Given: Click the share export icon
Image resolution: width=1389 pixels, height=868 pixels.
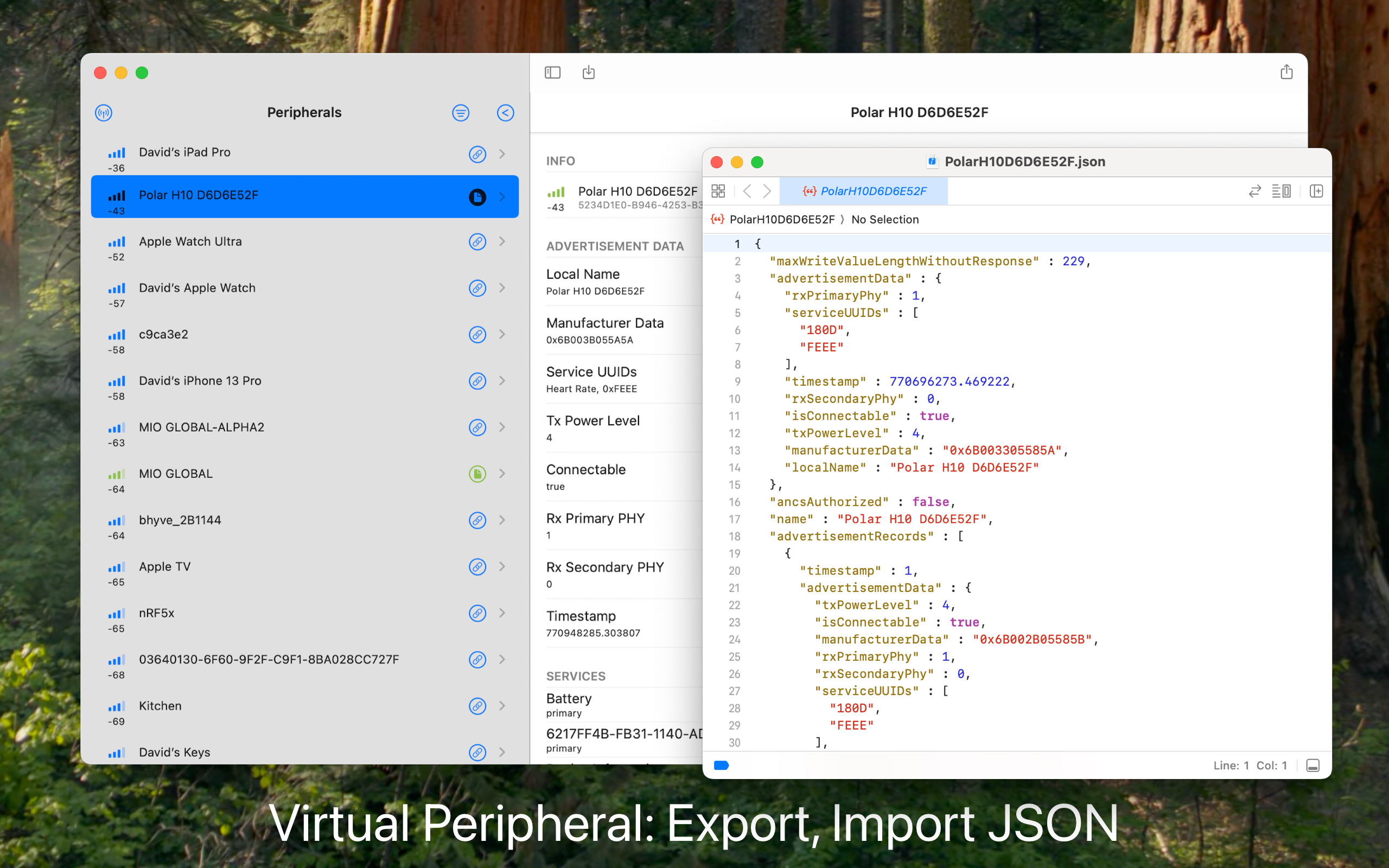Looking at the screenshot, I should (1286, 72).
